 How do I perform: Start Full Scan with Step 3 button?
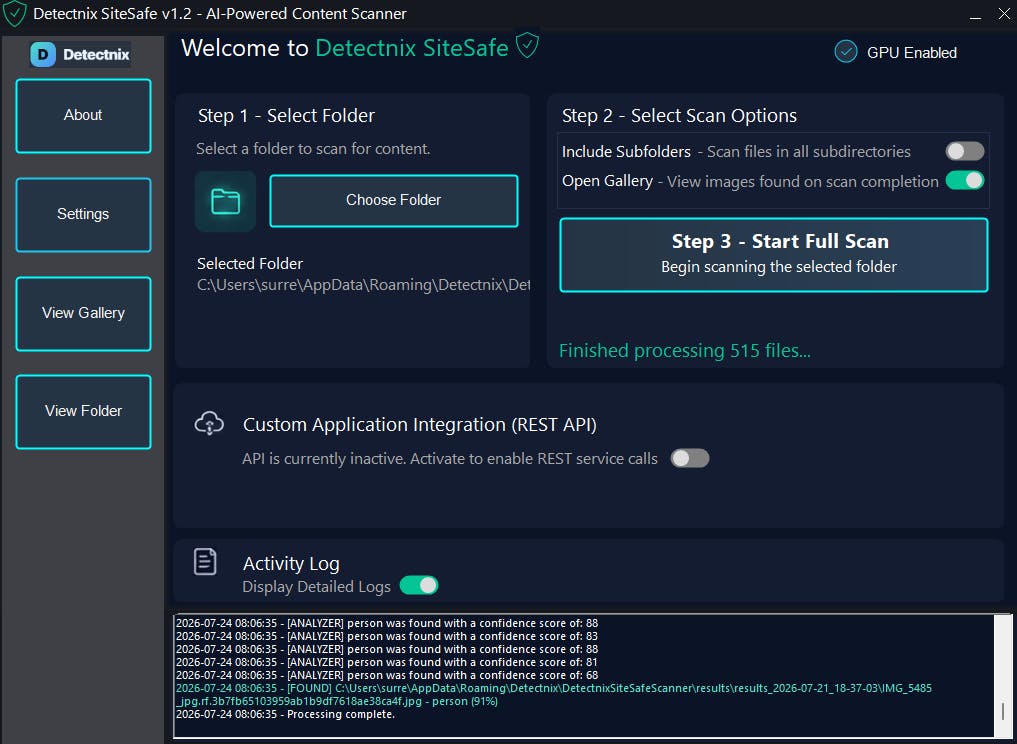click(x=774, y=255)
